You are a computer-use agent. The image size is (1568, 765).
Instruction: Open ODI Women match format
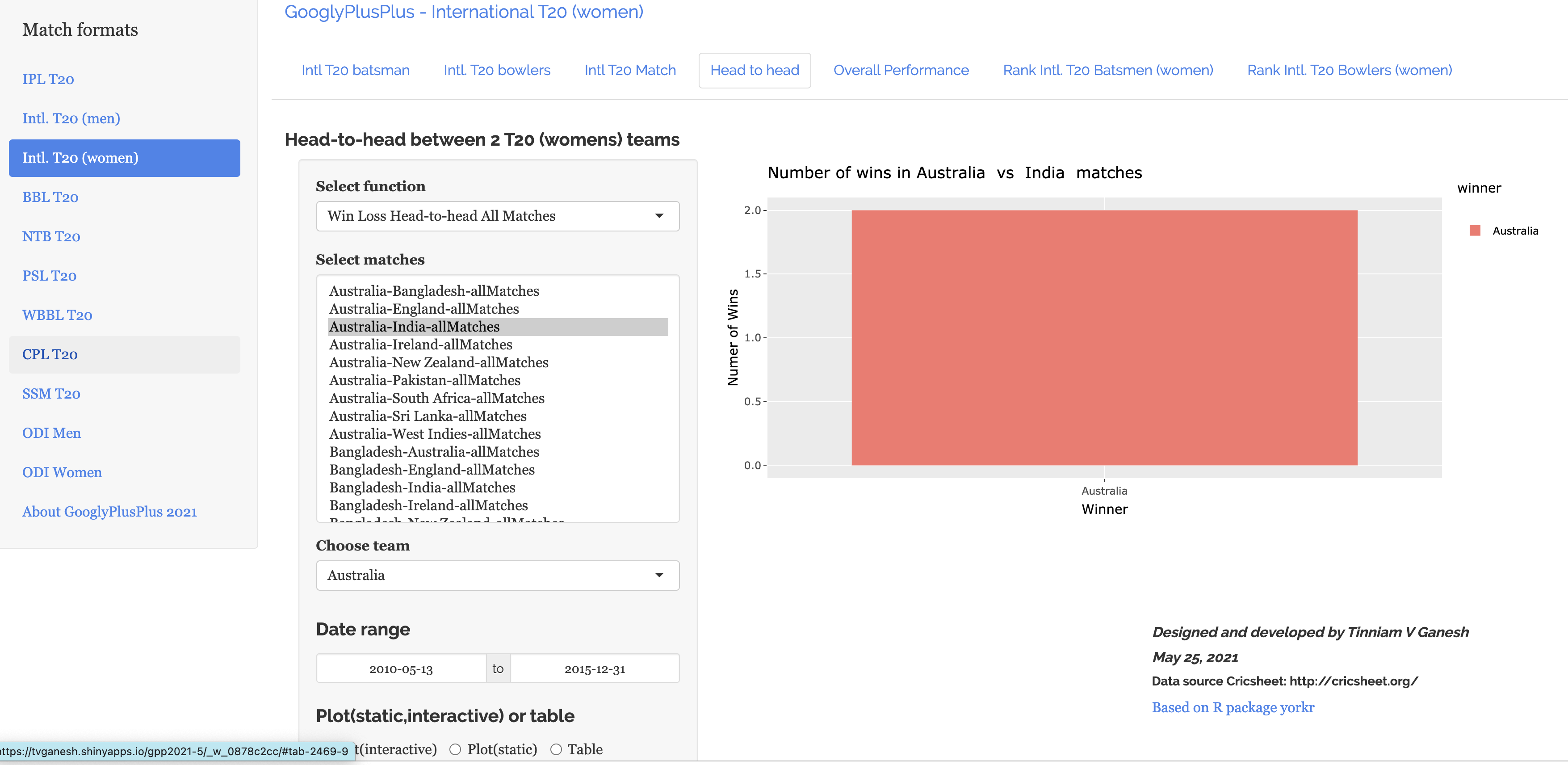tap(62, 472)
